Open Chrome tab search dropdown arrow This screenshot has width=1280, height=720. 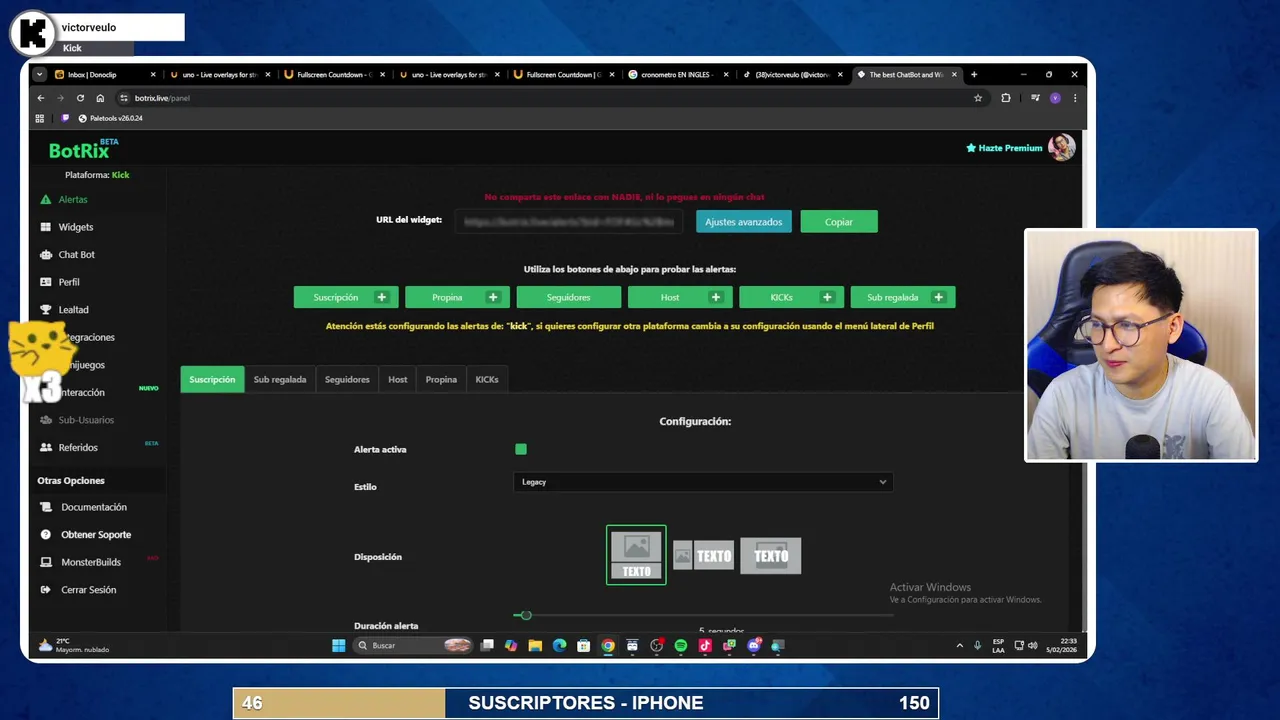[39, 74]
